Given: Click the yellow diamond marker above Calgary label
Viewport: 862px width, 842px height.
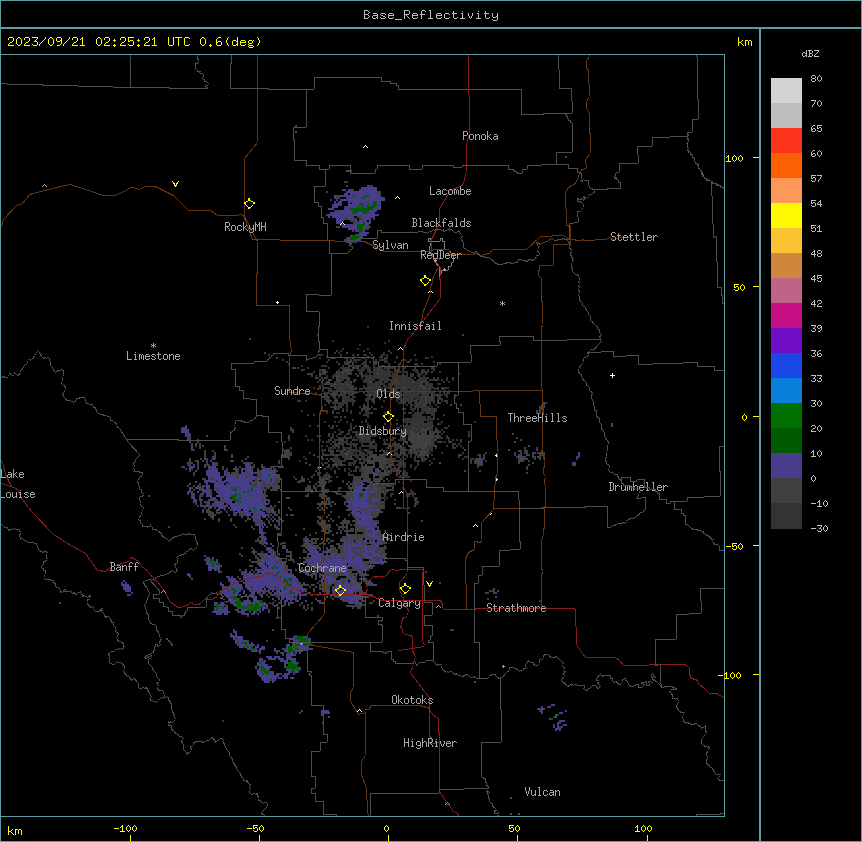Looking at the screenshot, I should pos(405,589).
